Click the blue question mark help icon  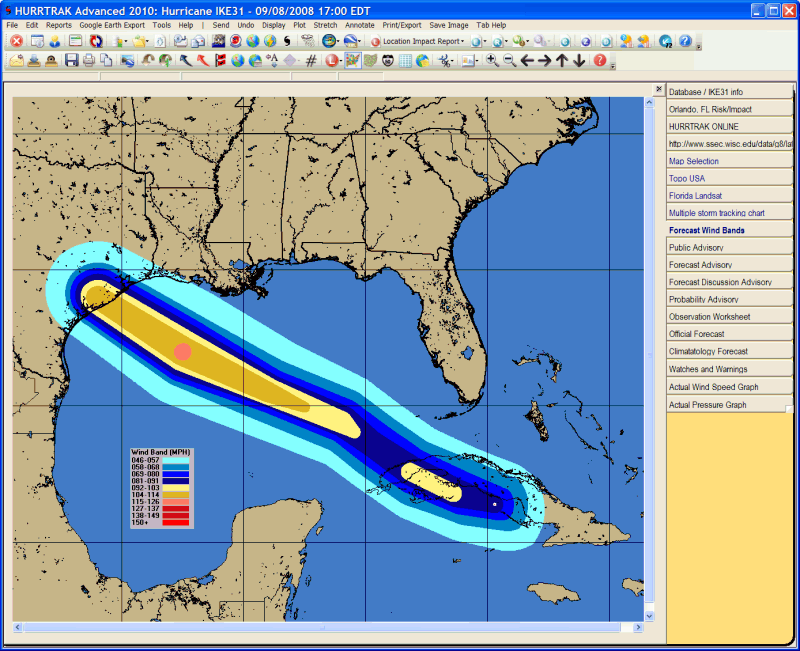[685, 41]
